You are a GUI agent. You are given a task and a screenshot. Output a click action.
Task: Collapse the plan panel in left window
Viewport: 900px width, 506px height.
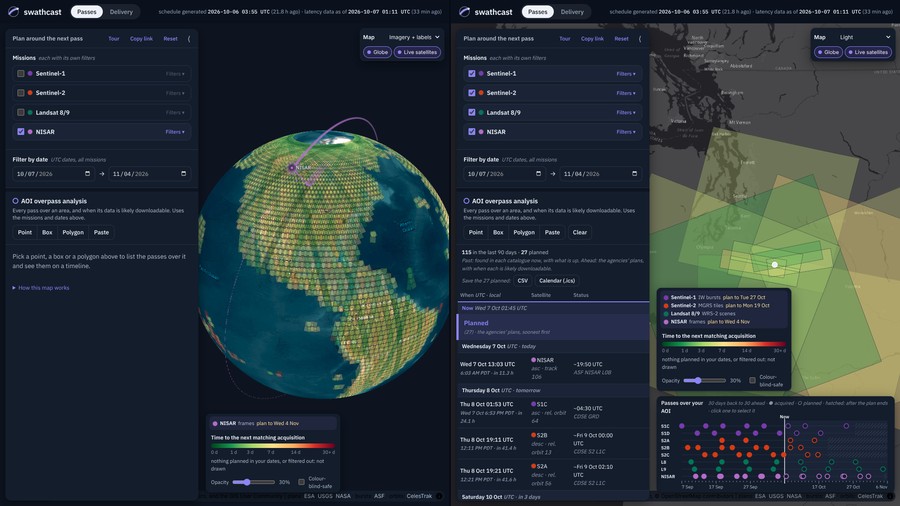point(189,38)
